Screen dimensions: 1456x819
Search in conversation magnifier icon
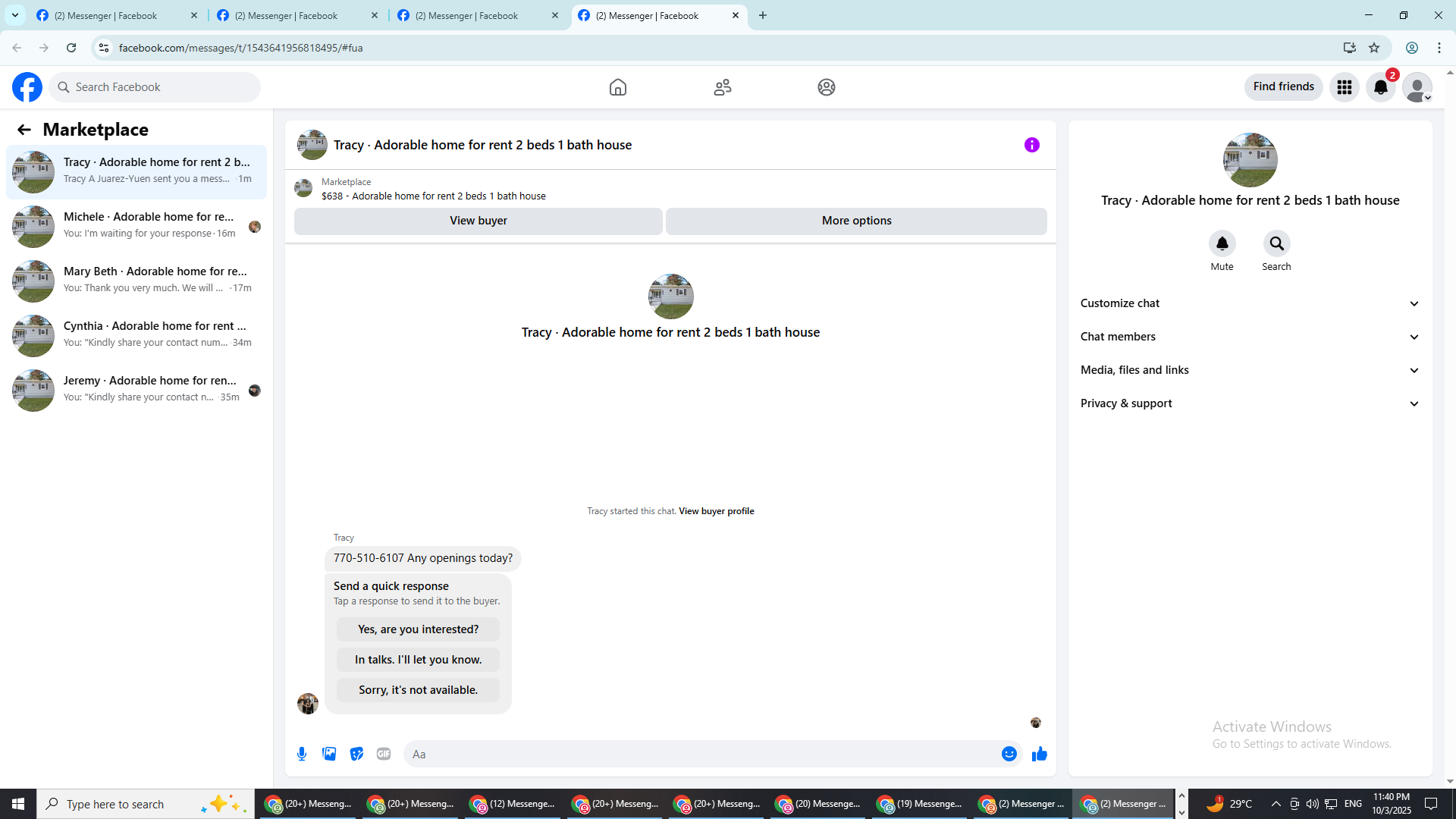(x=1277, y=243)
